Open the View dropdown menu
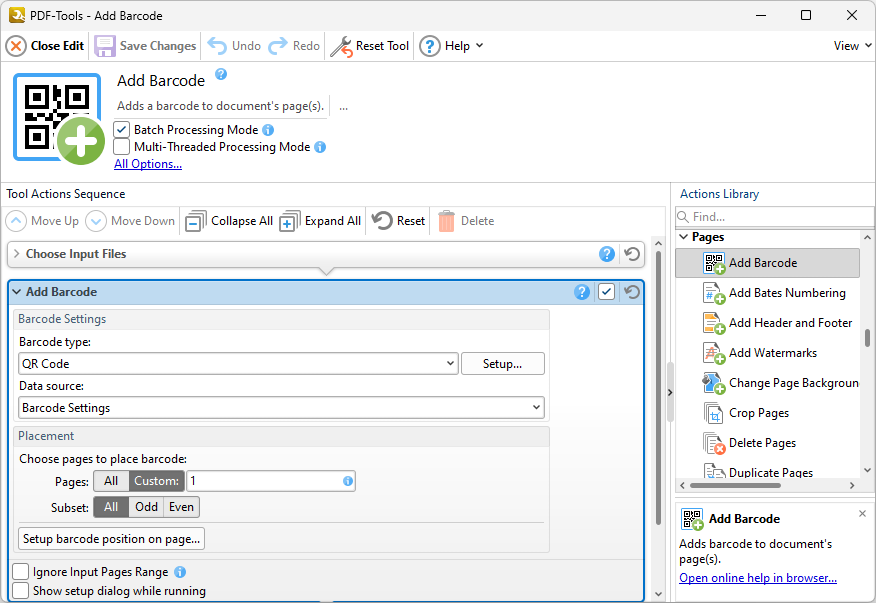The width and height of the screenshot is (876, 603). click(853, 46)
